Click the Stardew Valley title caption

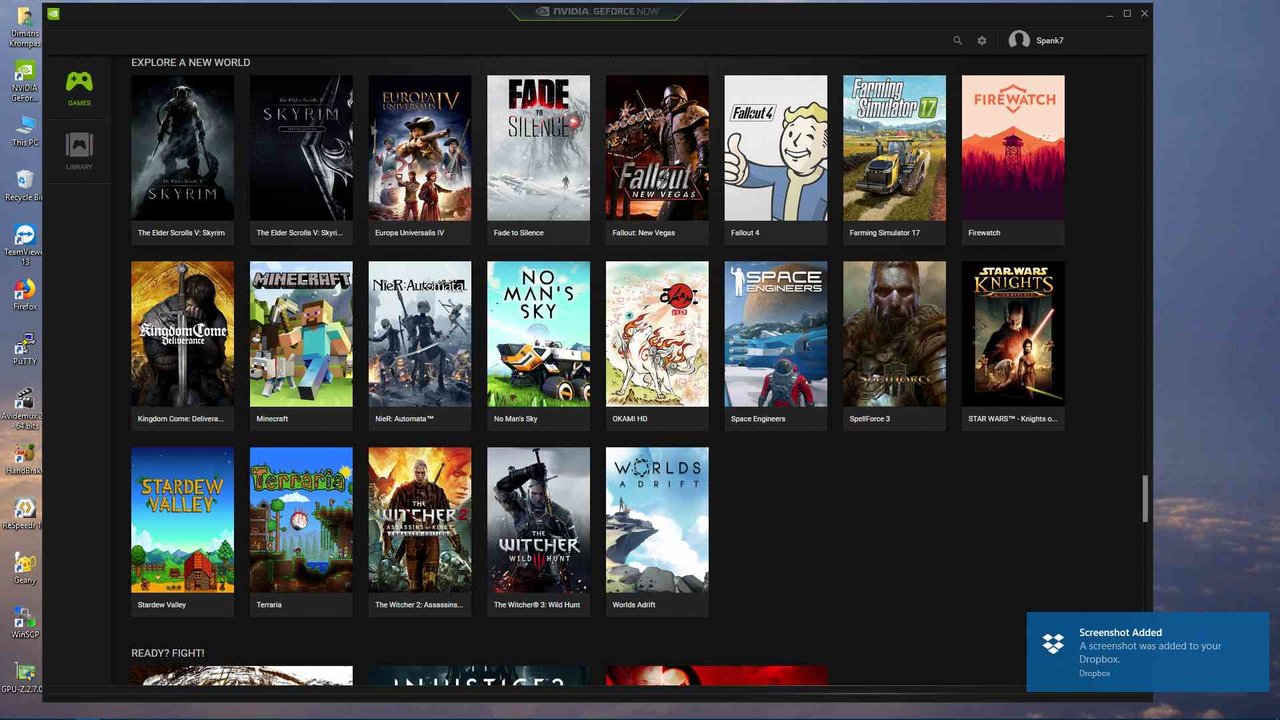[162, 605]
